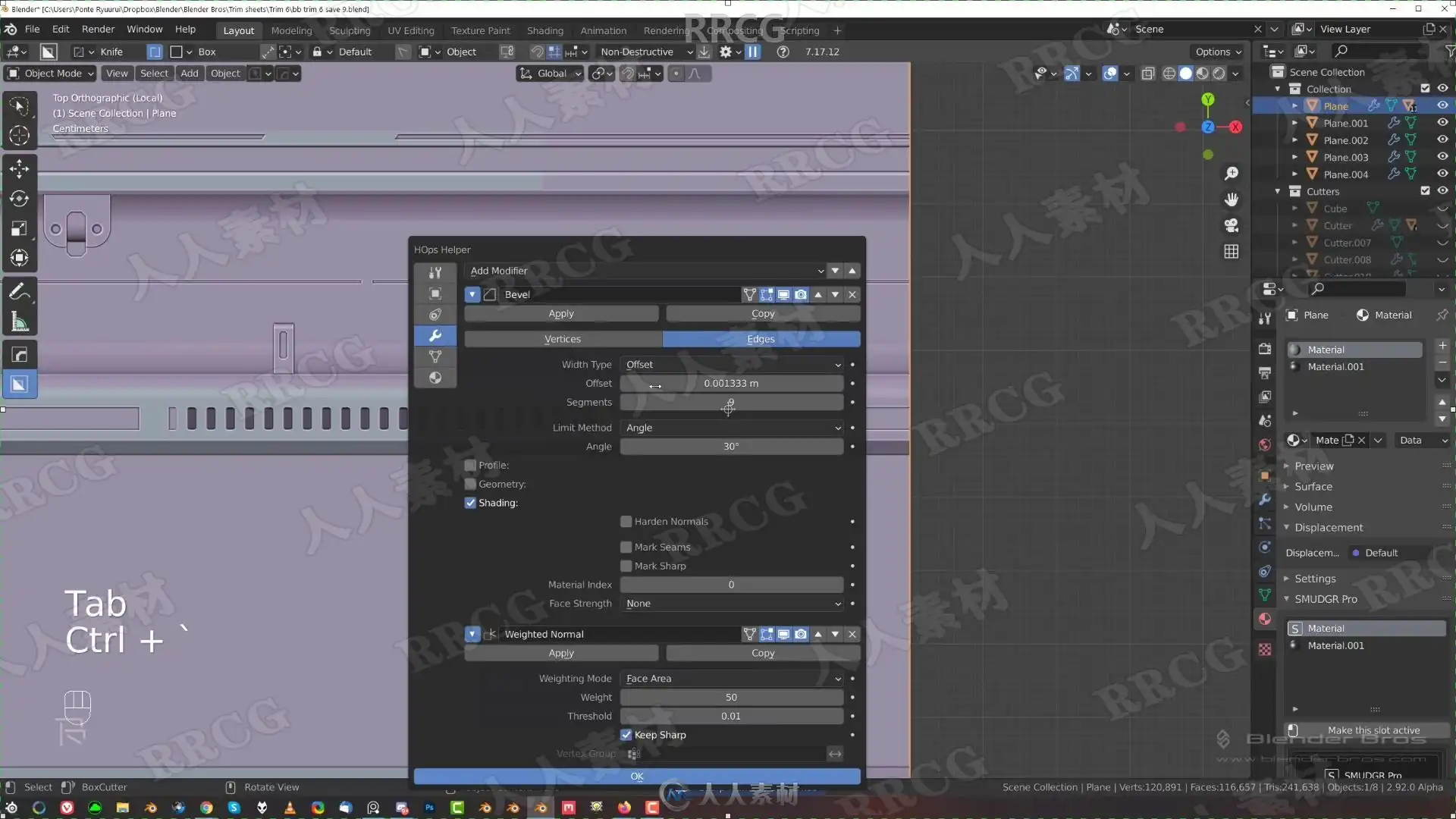Remove the Bevel modifier with X icon

click(852, 294)
